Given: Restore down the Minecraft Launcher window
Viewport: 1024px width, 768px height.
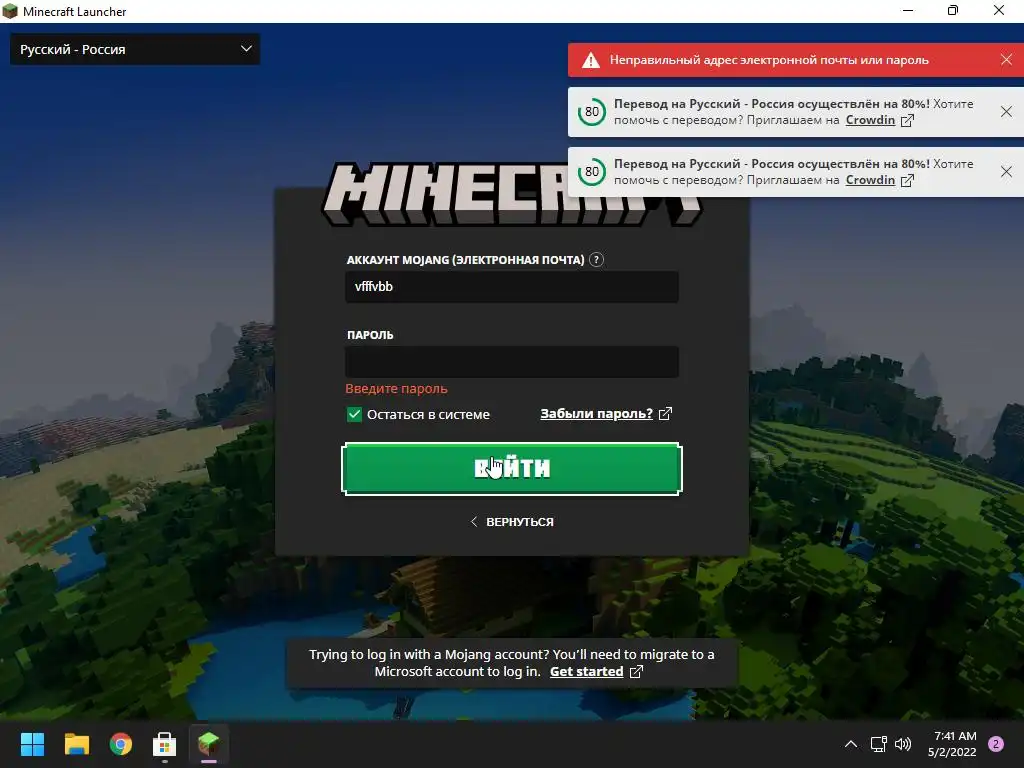Looking at the screenshot, I should coord(953,10).
